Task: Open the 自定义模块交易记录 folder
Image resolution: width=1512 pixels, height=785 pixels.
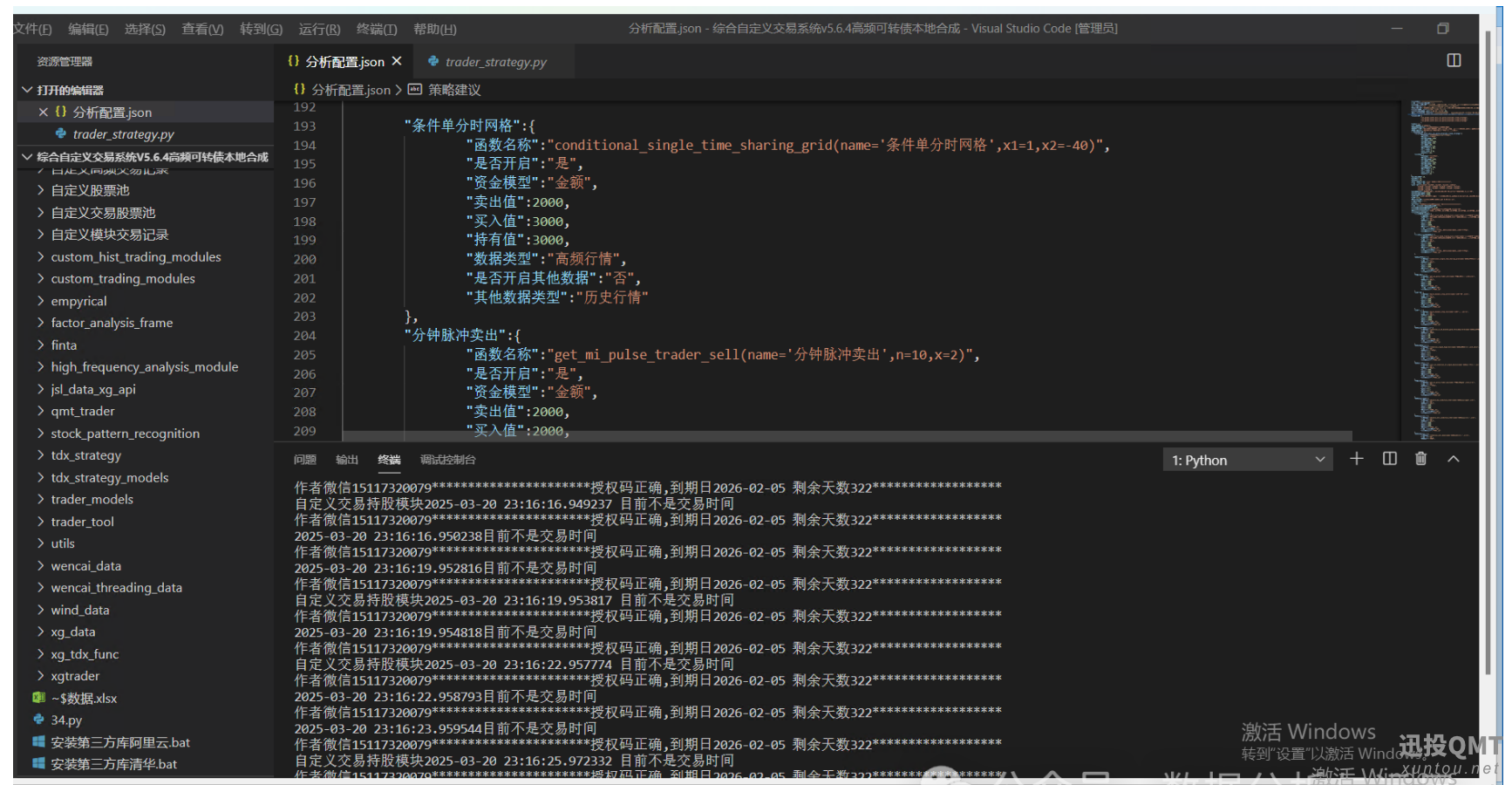Action: point(110,235)
